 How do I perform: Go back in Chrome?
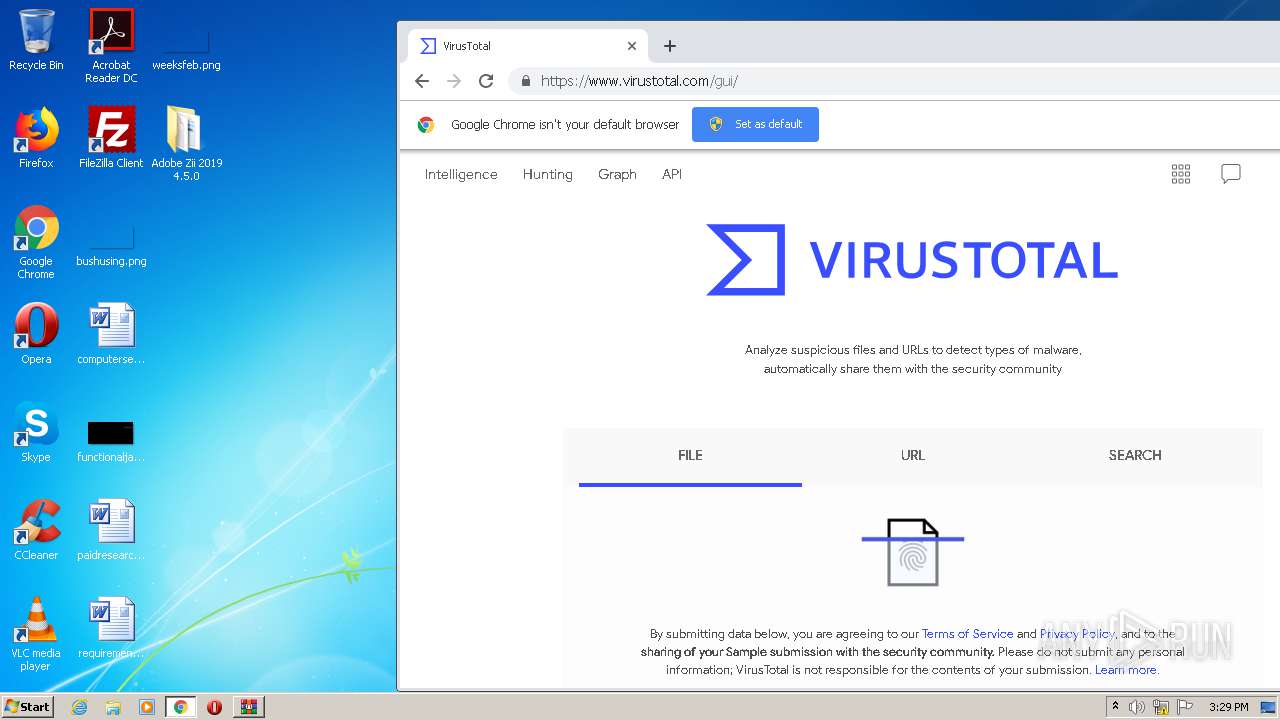(422, 81)
